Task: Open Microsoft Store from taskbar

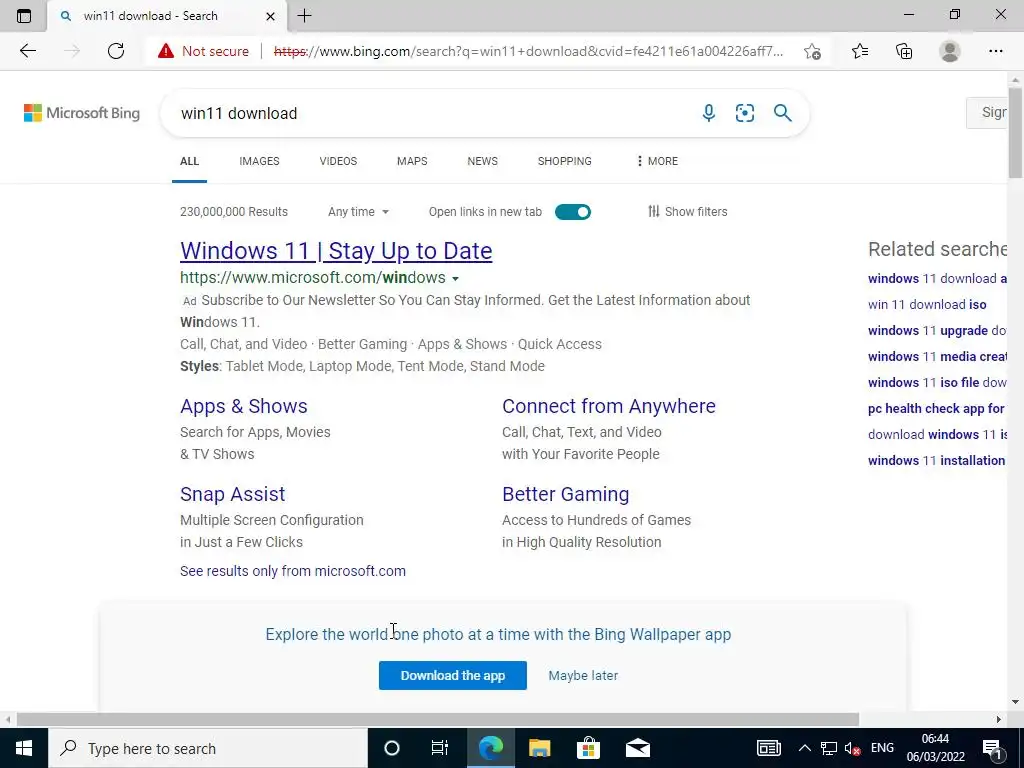Action: [588, 748]
